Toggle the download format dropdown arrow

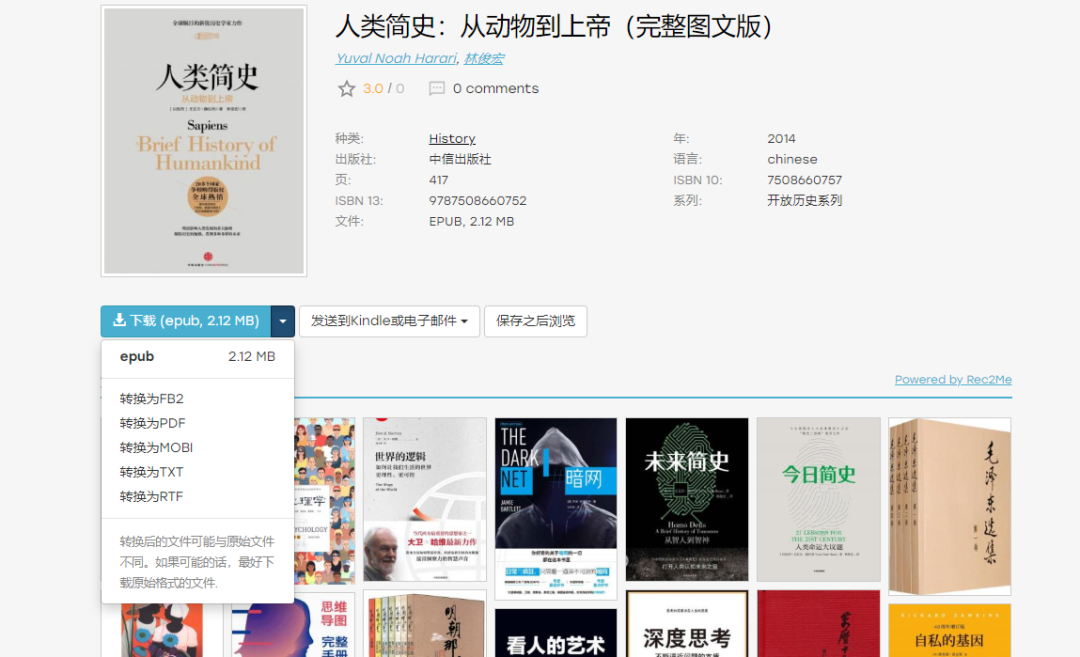[x=282, y=321]
